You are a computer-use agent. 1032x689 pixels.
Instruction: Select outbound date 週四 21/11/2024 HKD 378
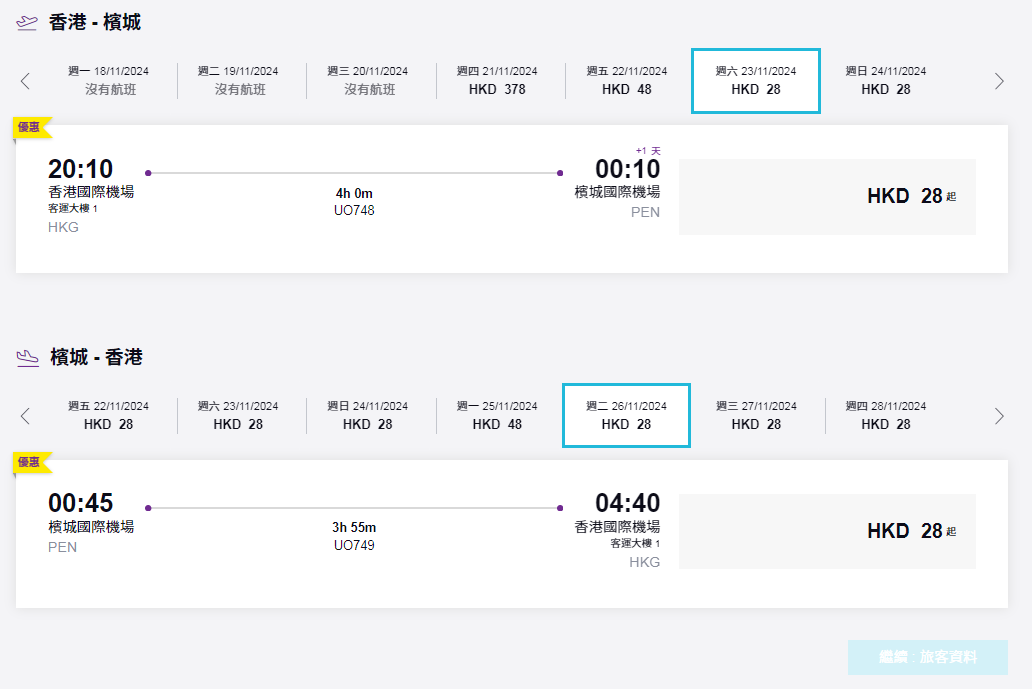[x=497, y=81]
